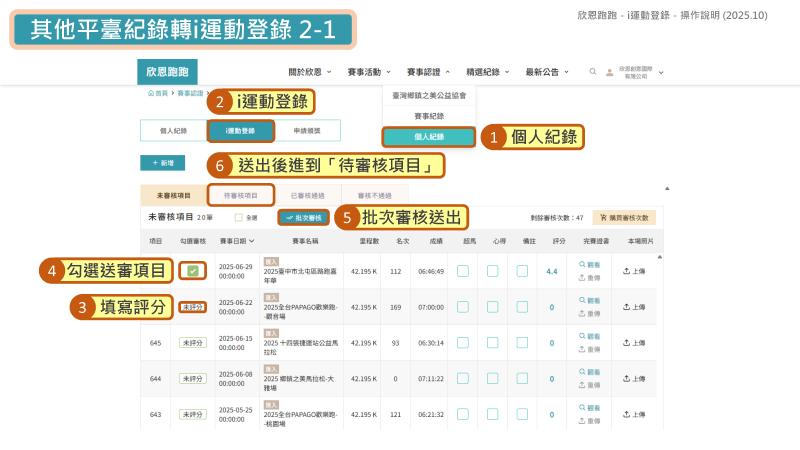Screen dimensions: 800x450
Task: Click the search magnifier icon in header
Action: [593, 72]
